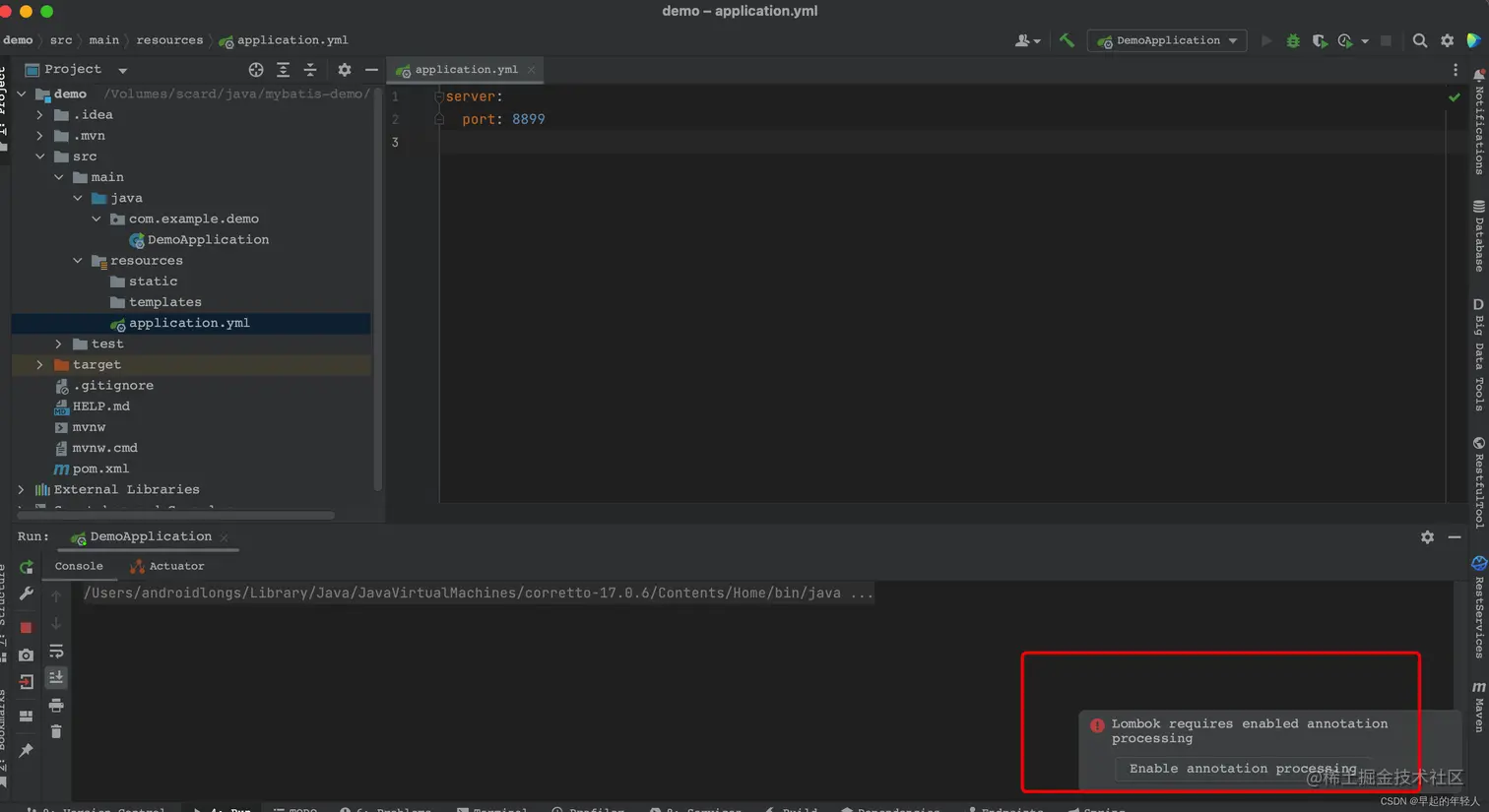Open the Database tool window
Viewport: 1489px width, 812px height.
[1479, 236]
